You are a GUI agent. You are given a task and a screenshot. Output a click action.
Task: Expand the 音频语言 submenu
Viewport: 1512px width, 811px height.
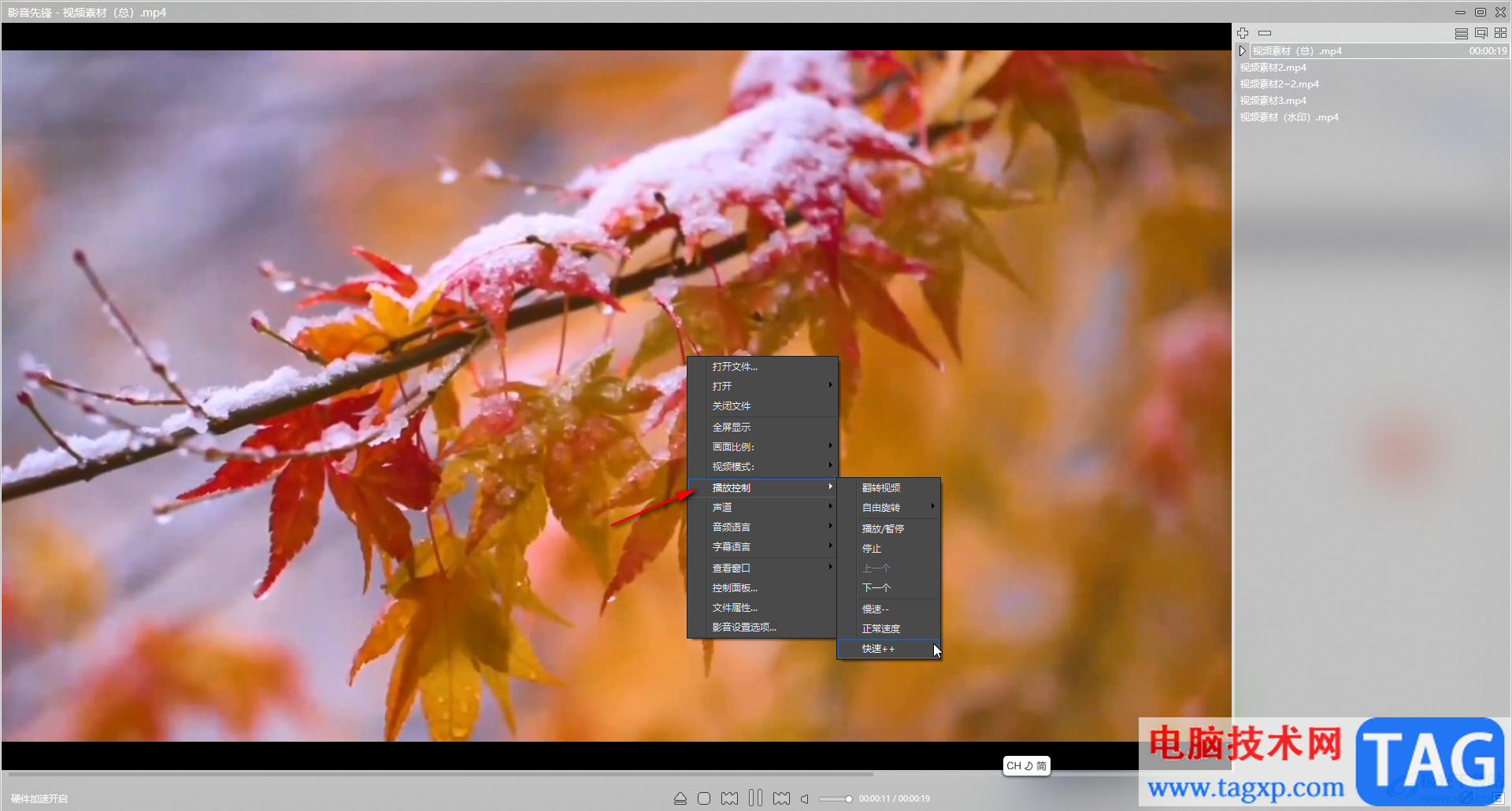(762, 528)
